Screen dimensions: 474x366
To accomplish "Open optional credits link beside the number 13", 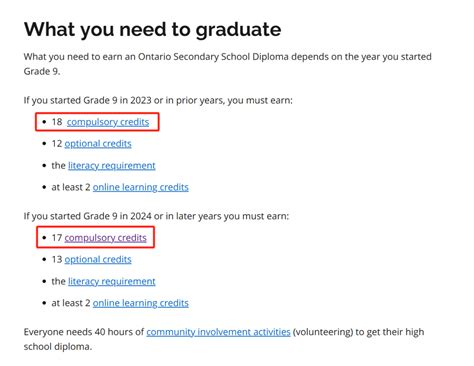I will coord(98,259).
